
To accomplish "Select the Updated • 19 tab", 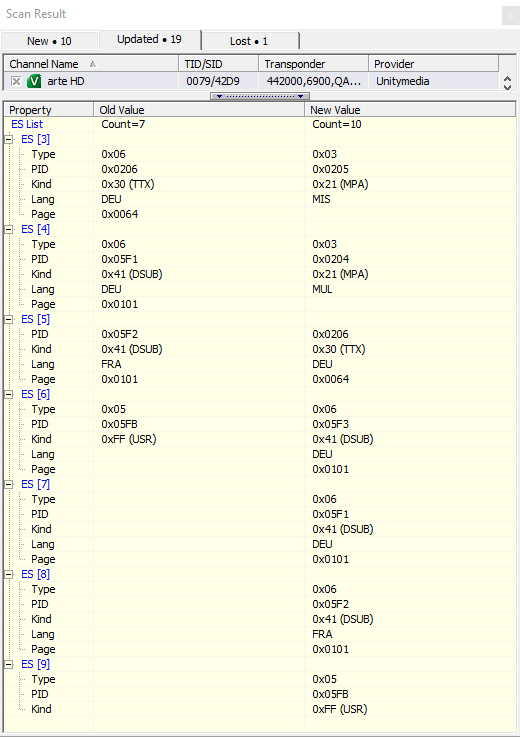I will click(150, 39).
